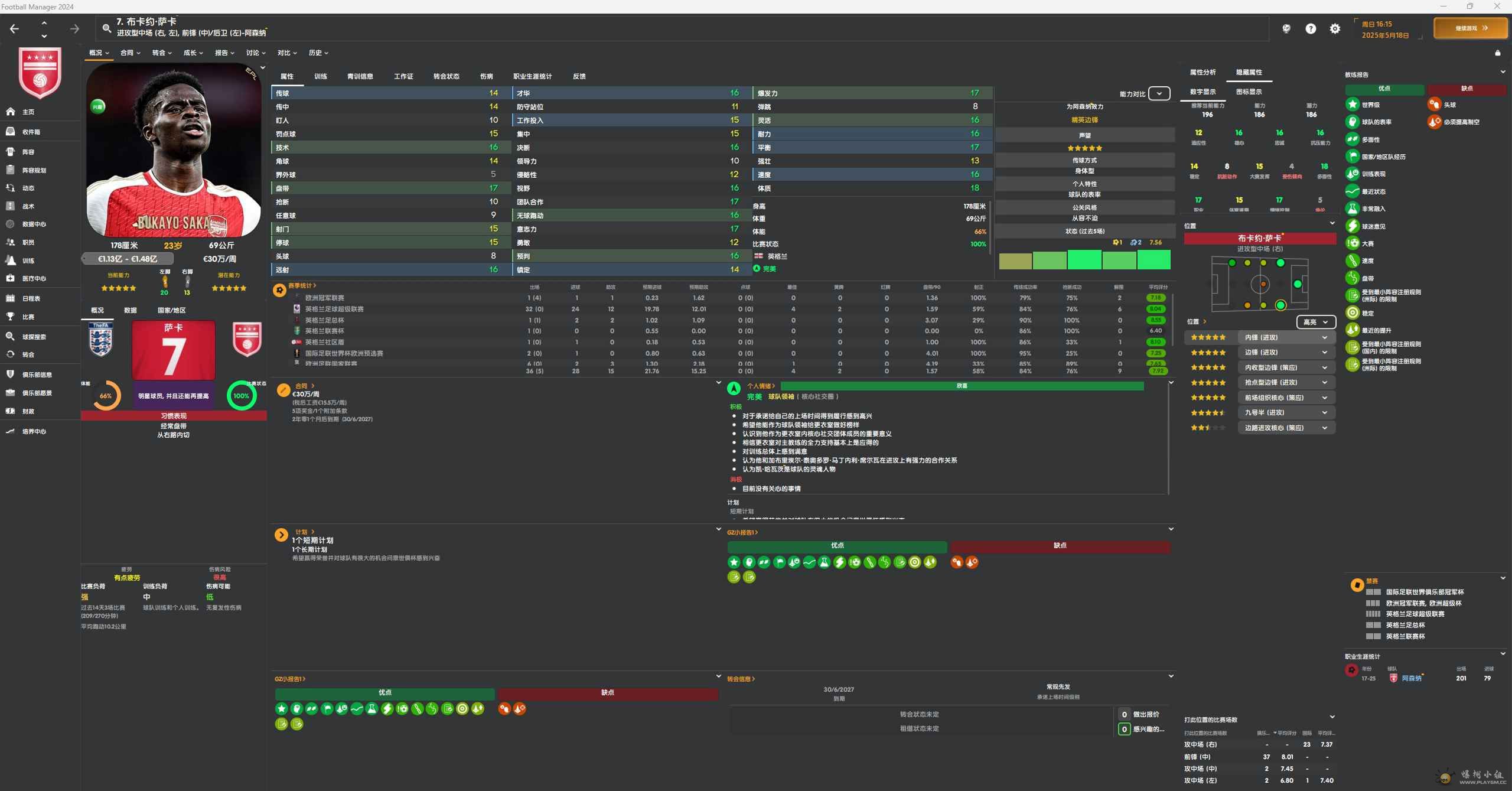Collapse the 教练报告 panel chevron

(1503, 72)
